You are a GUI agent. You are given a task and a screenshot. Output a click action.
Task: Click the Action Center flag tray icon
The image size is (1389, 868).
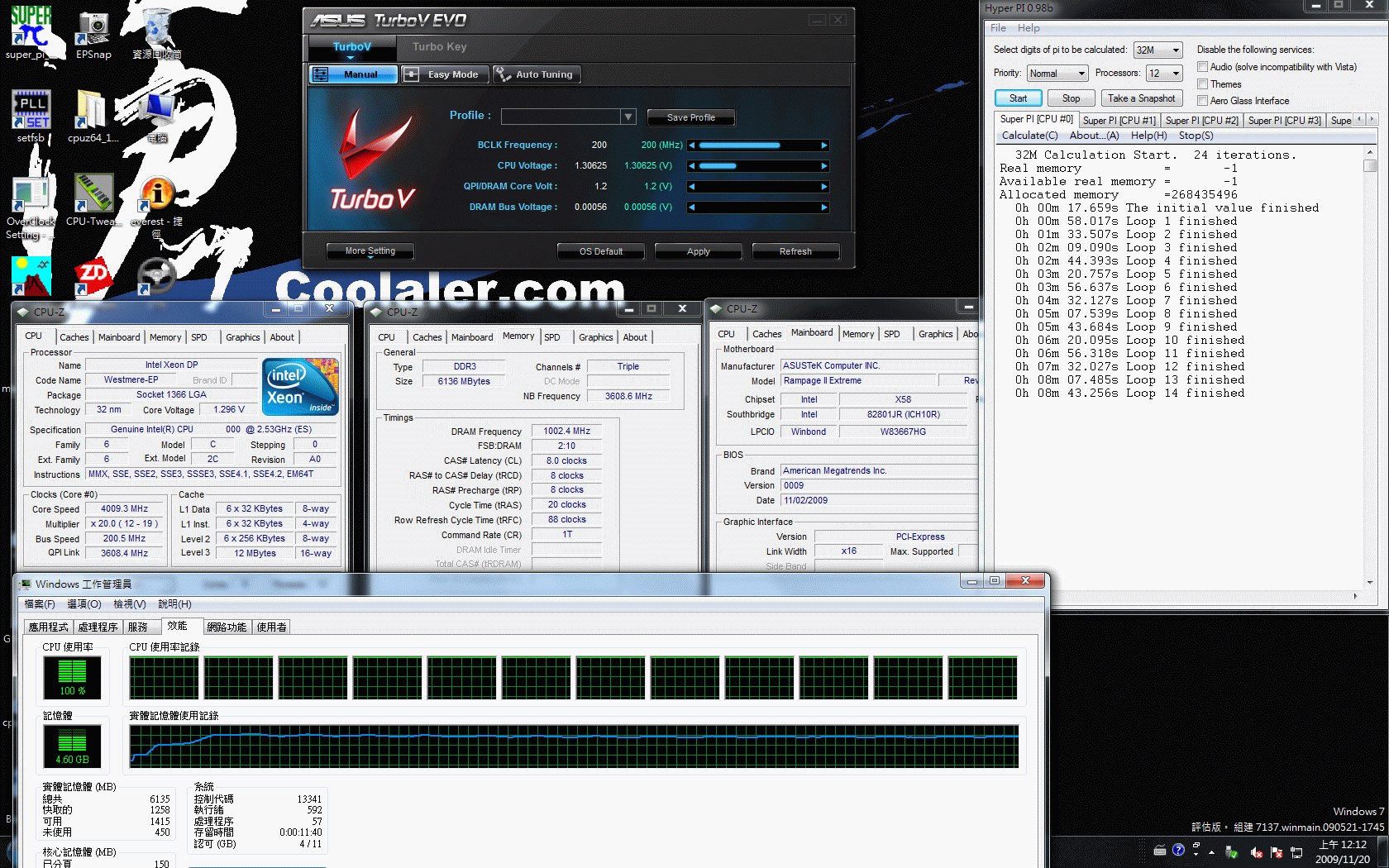point(1277,851)
